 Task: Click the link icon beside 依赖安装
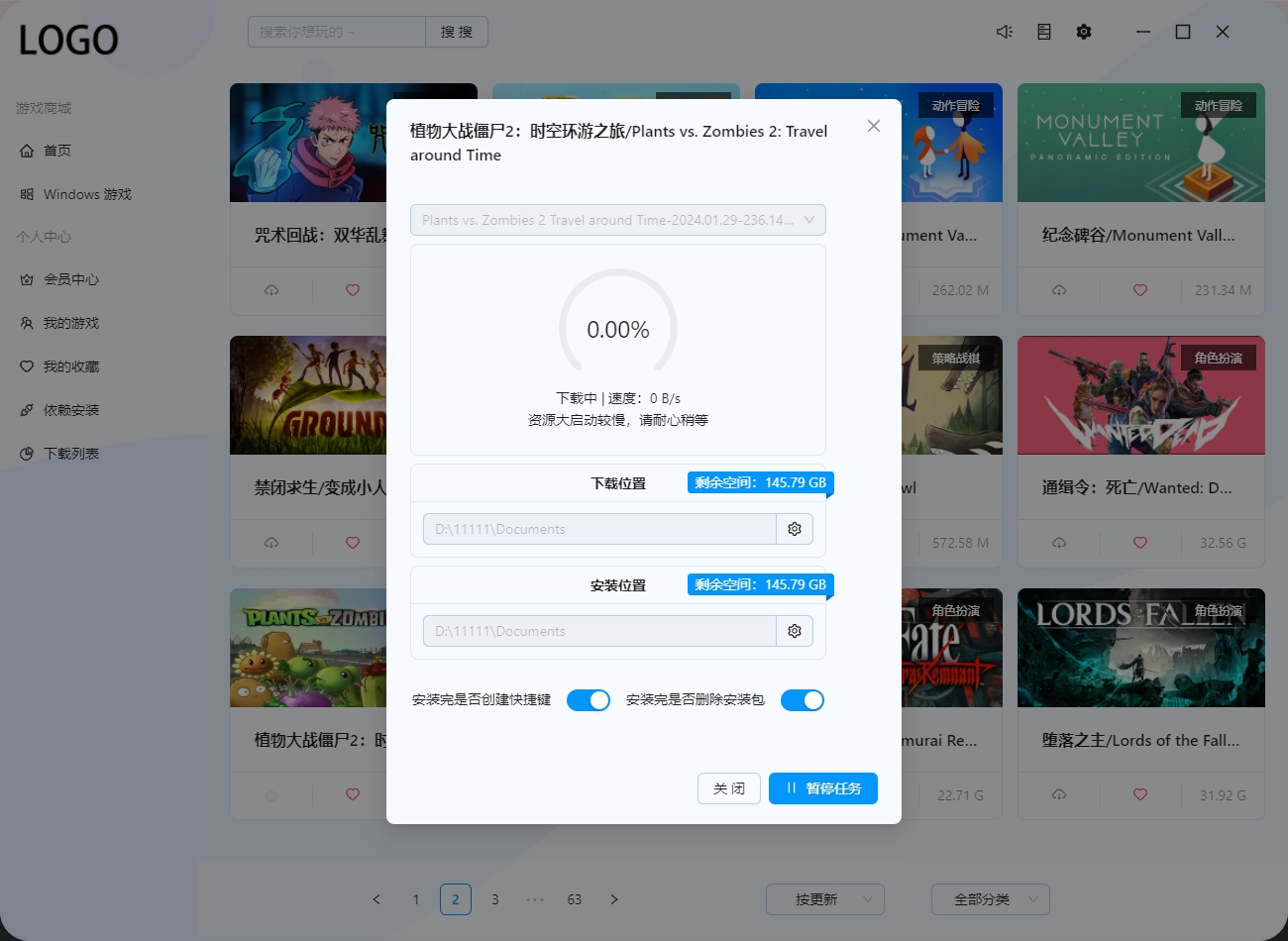tap(27, 410)
